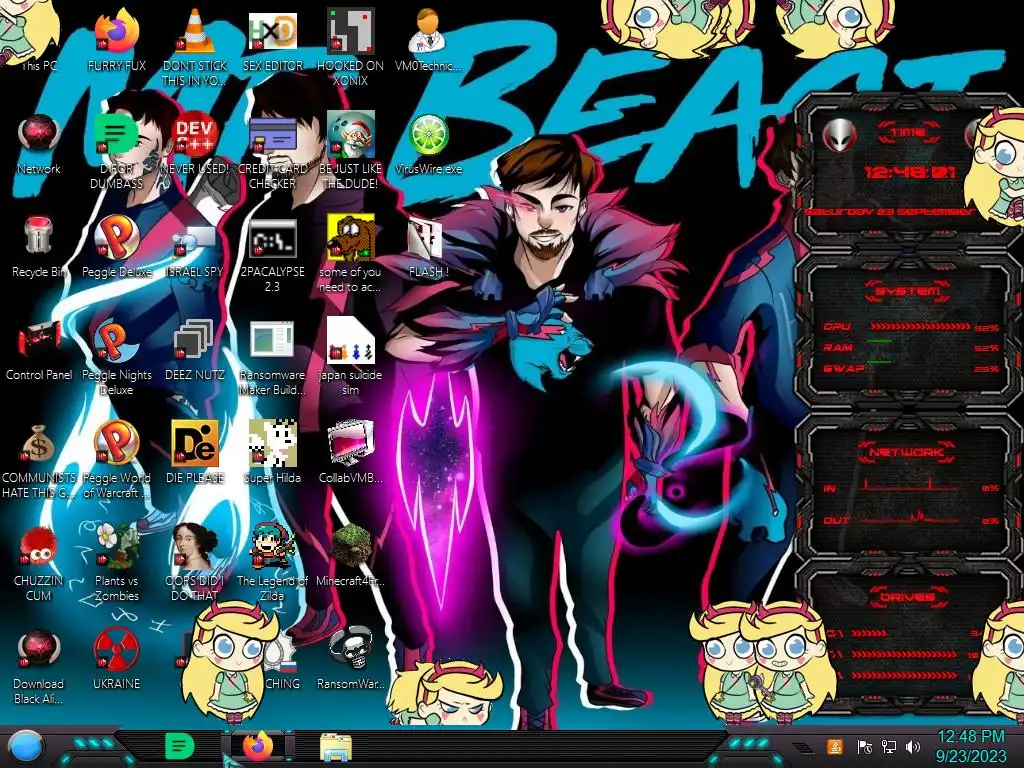The height and width of the screenshot is (768, 1024).
Task: Click the Start orb on the taskbar
Action: pos(25,748)
